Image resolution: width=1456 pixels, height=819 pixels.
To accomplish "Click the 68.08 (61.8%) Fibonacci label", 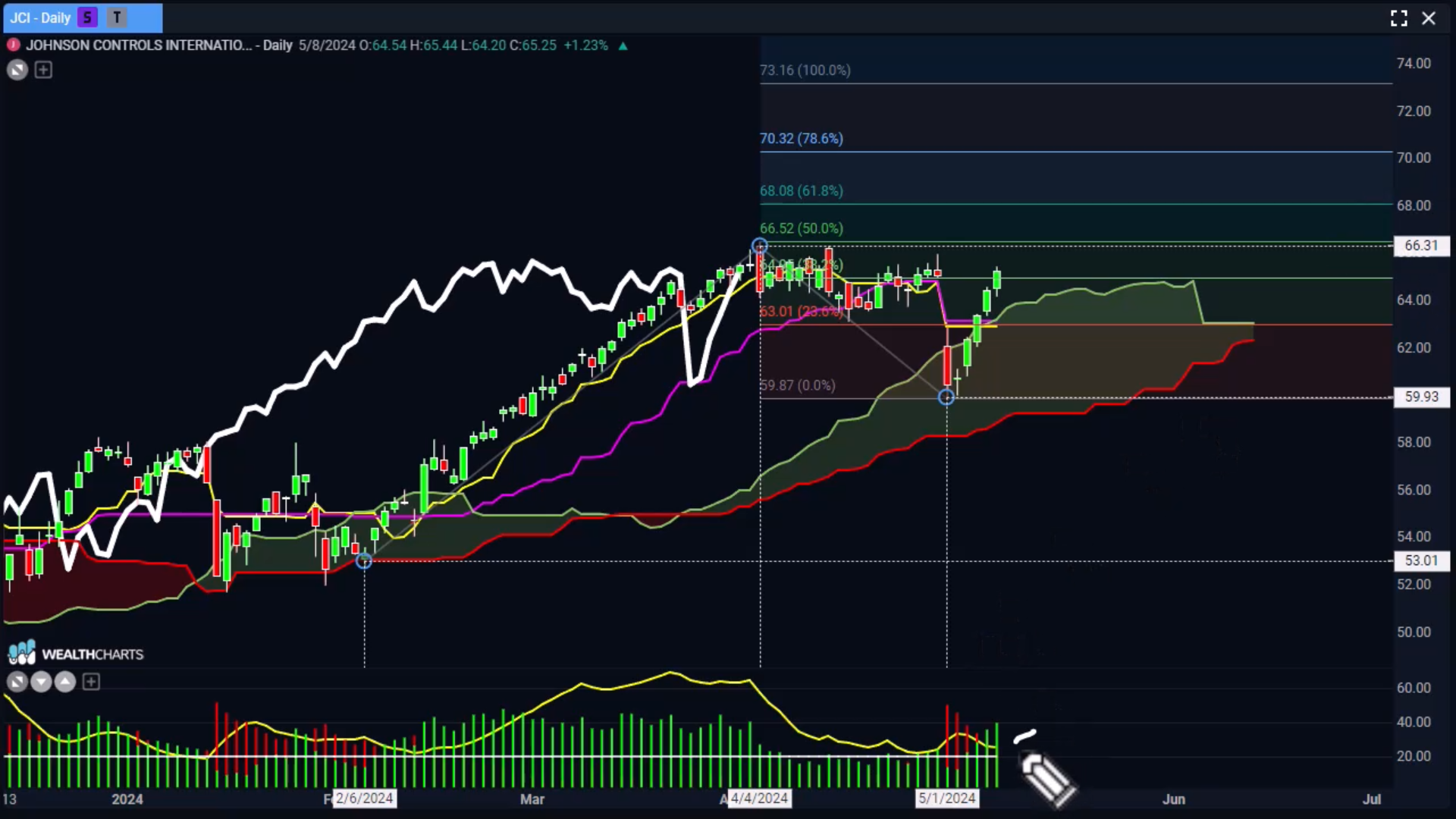I will coord(802,191).
